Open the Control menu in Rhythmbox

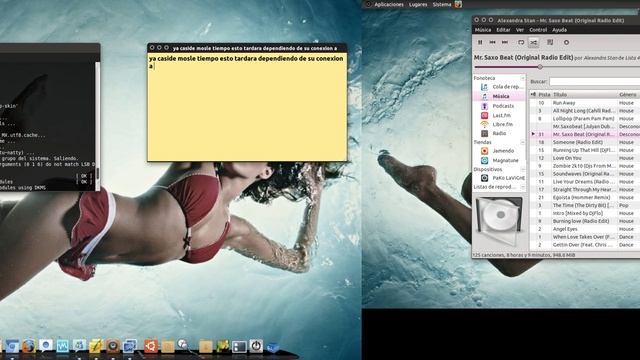point(538,30)
